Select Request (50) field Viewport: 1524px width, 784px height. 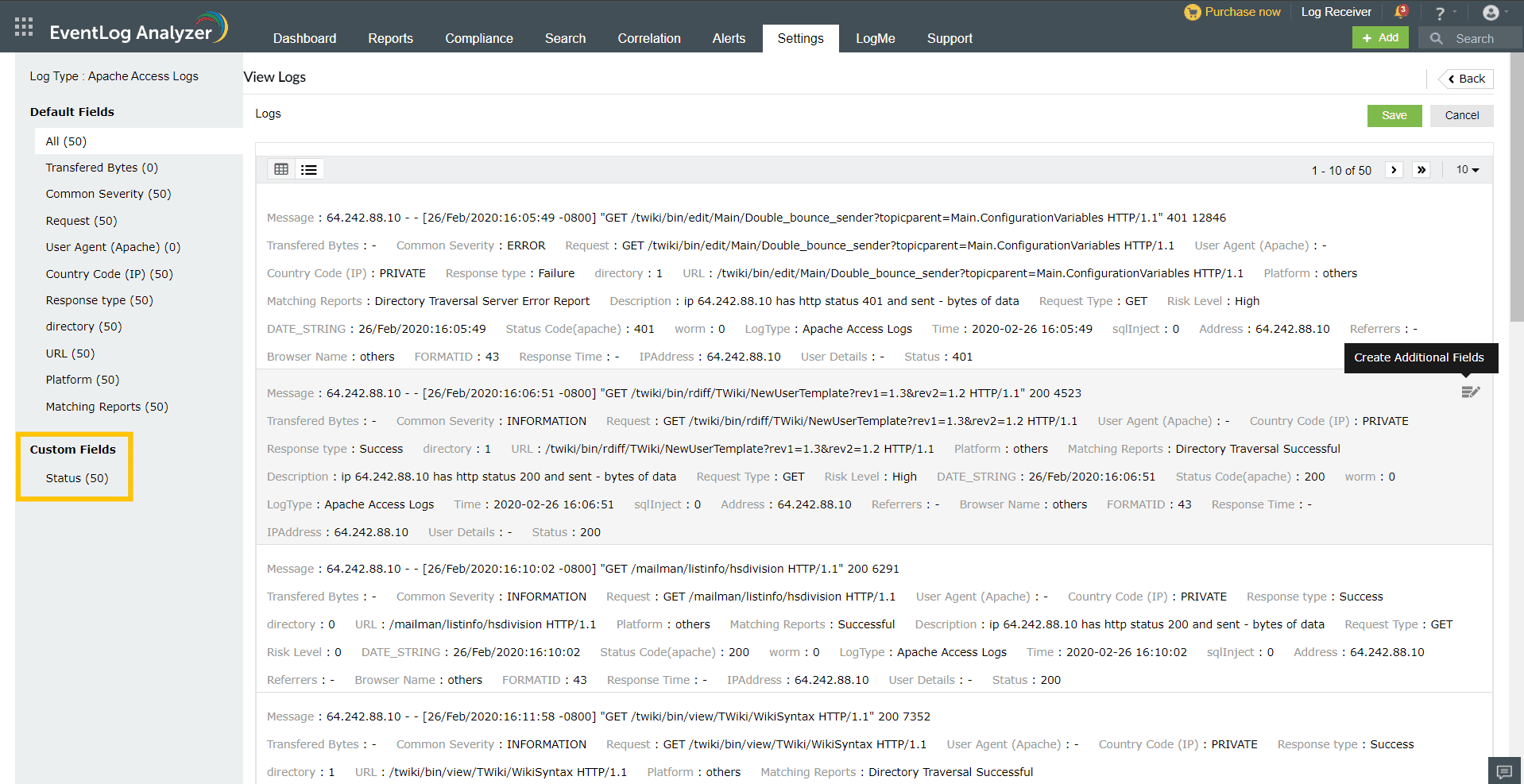click(81, 221)
